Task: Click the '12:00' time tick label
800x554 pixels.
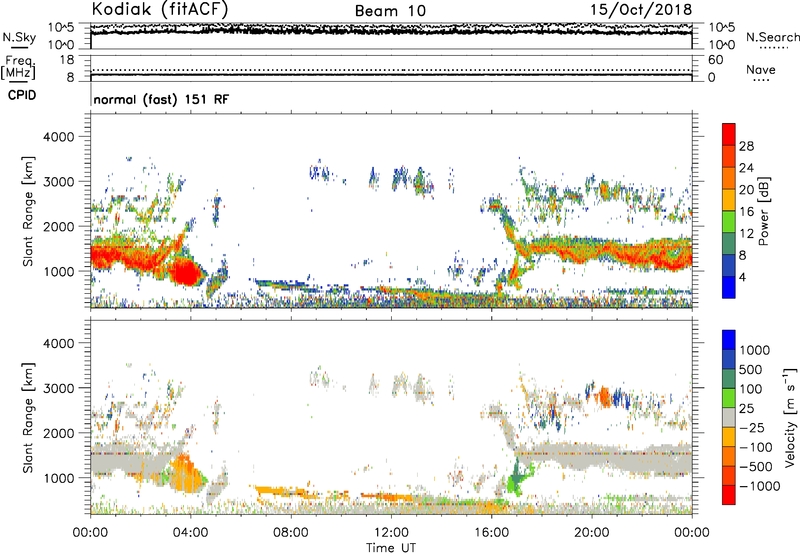Action: (391, 533)
